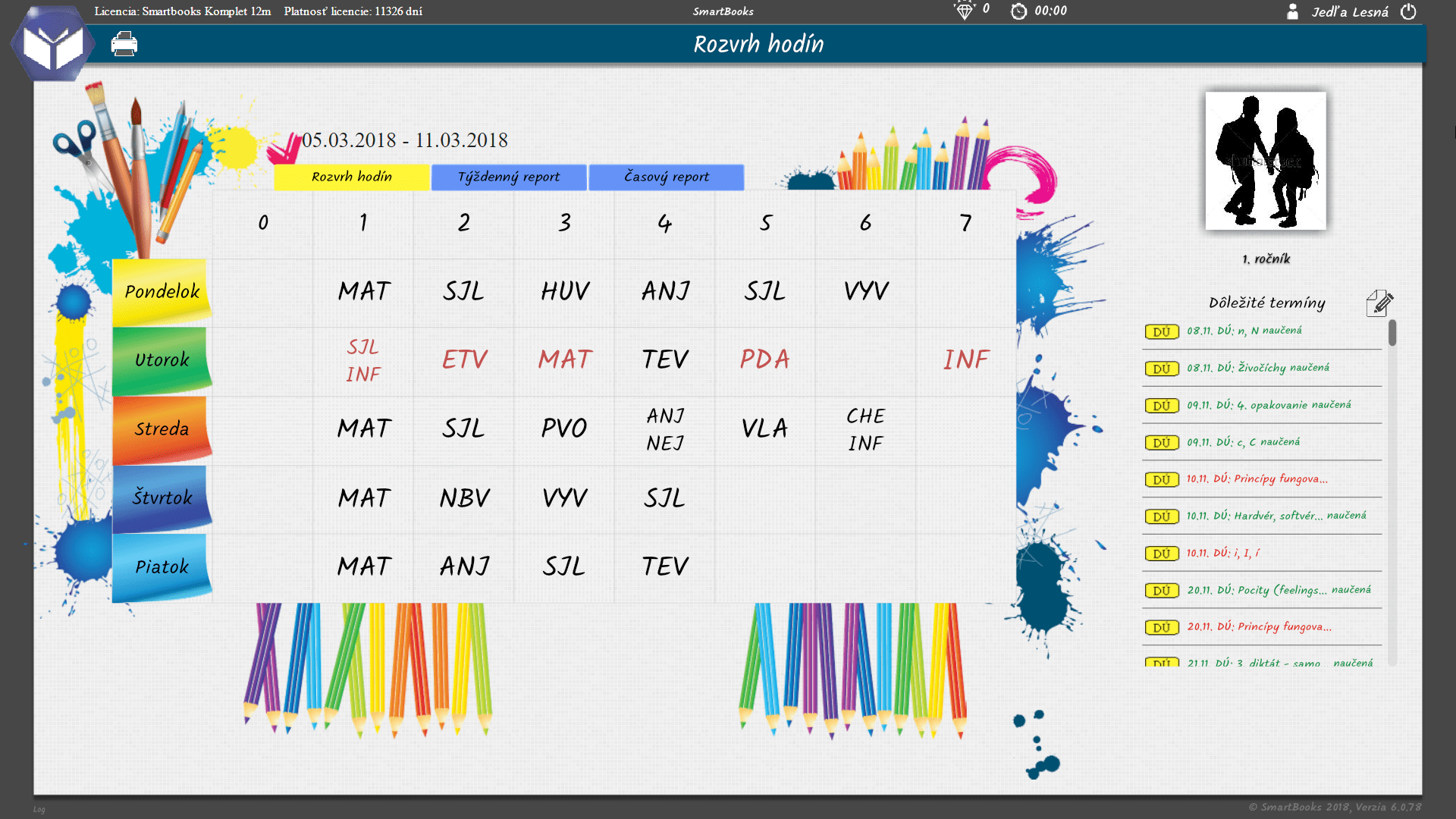
Task: Click the printer icon
Action: tap(124, 45)
